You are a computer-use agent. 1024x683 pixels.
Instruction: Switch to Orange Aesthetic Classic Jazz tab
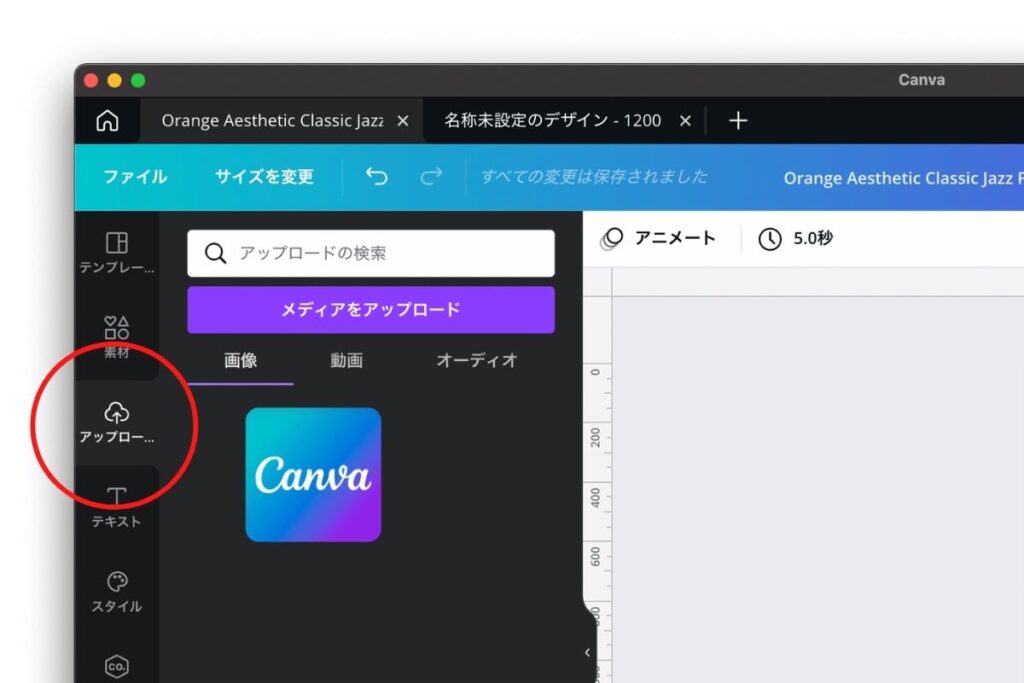pos(272,121)
